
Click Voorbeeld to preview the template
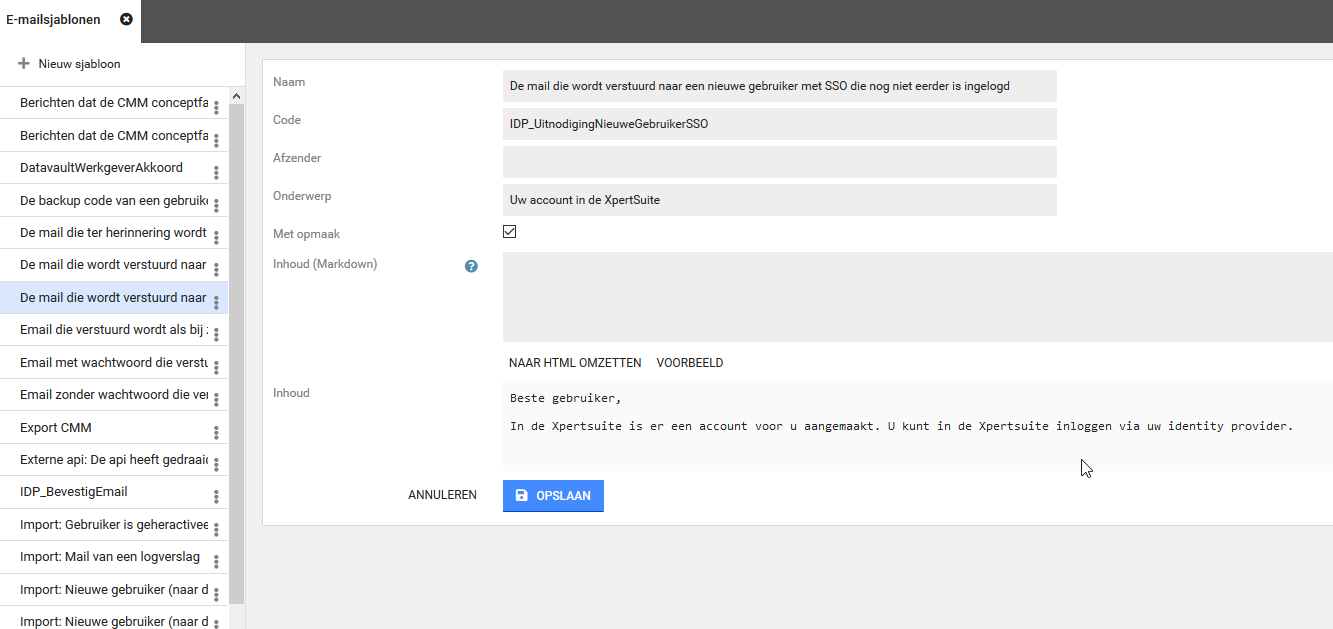click(690, 363)
